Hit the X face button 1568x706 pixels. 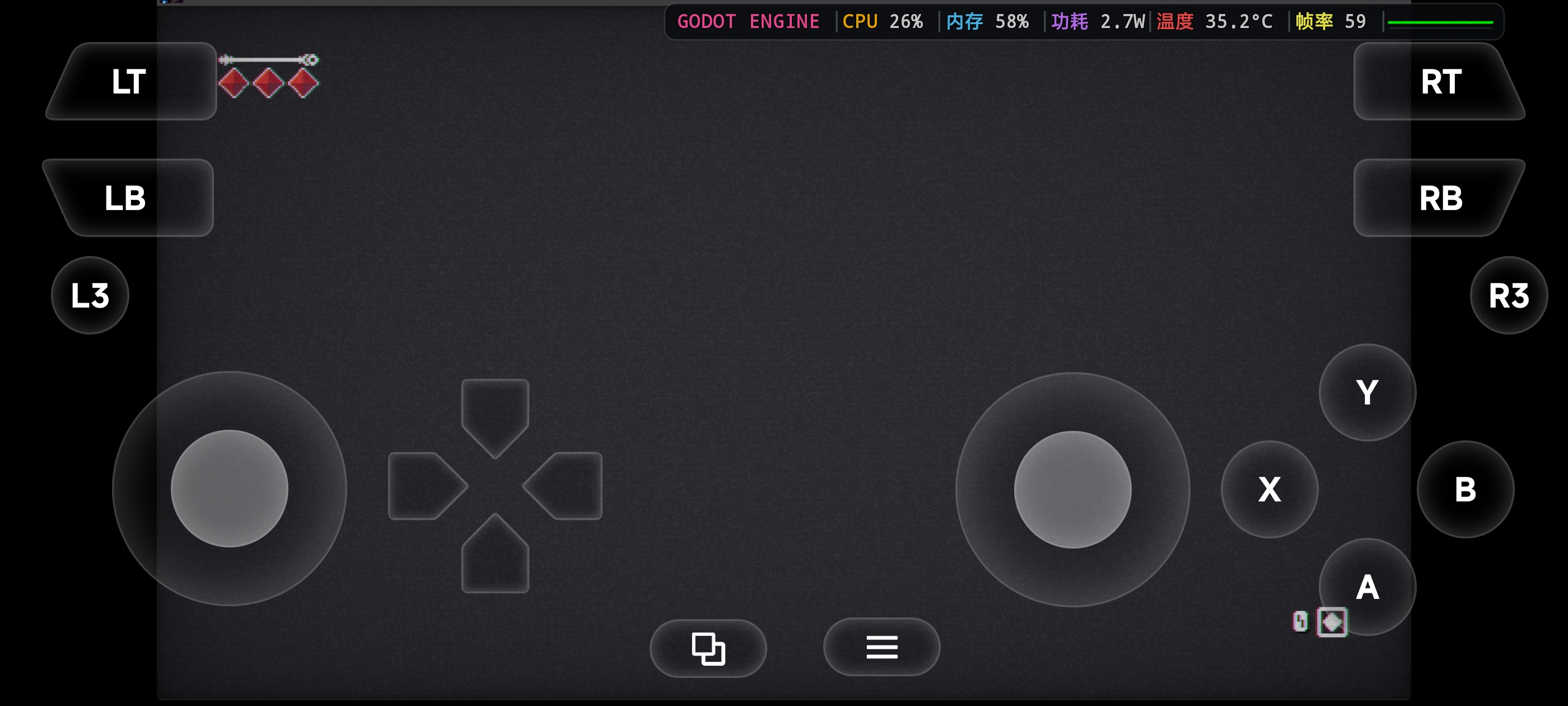(1269, 489)
